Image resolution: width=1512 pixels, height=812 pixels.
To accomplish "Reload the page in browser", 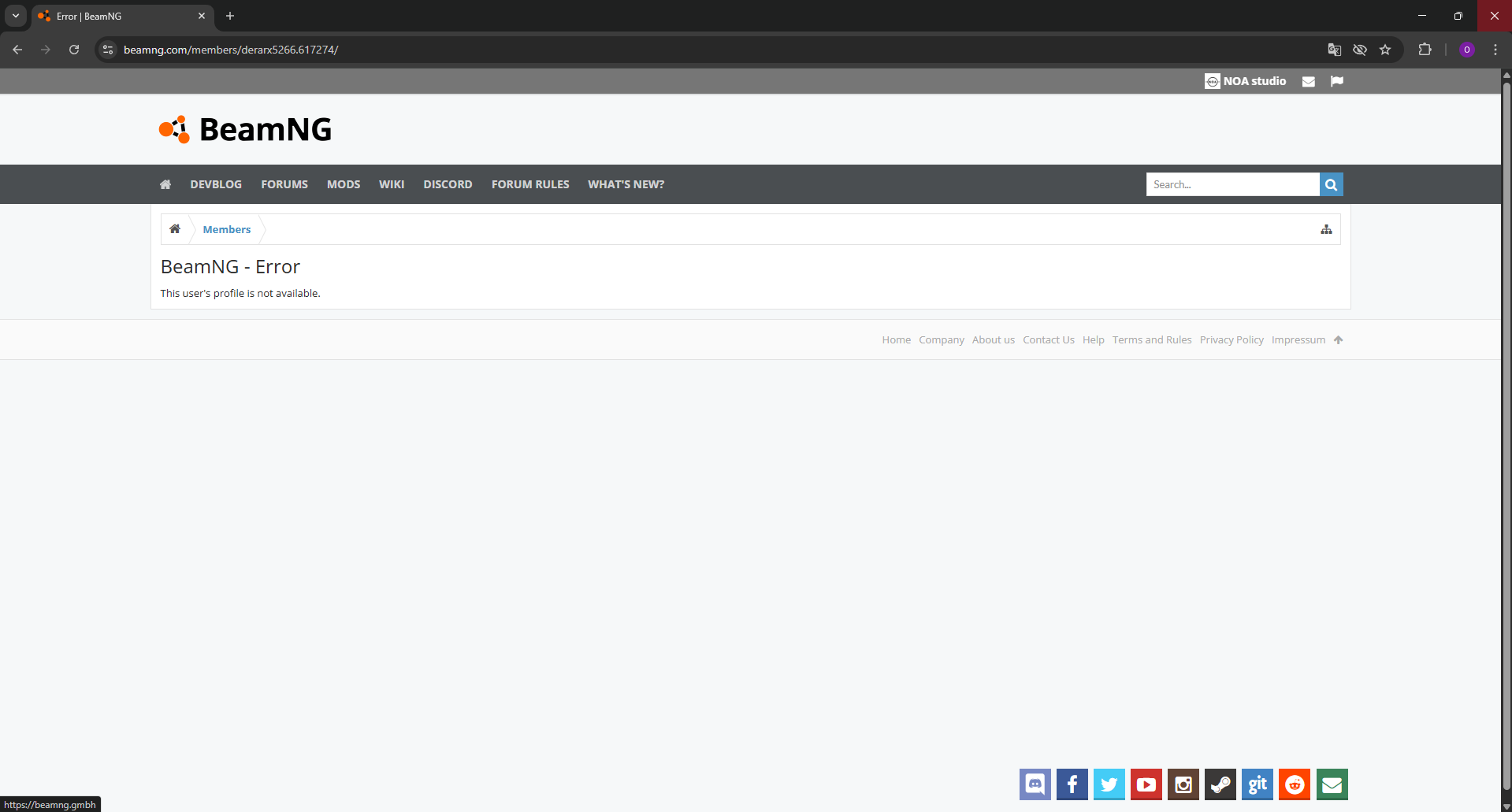I will (74, 50).
